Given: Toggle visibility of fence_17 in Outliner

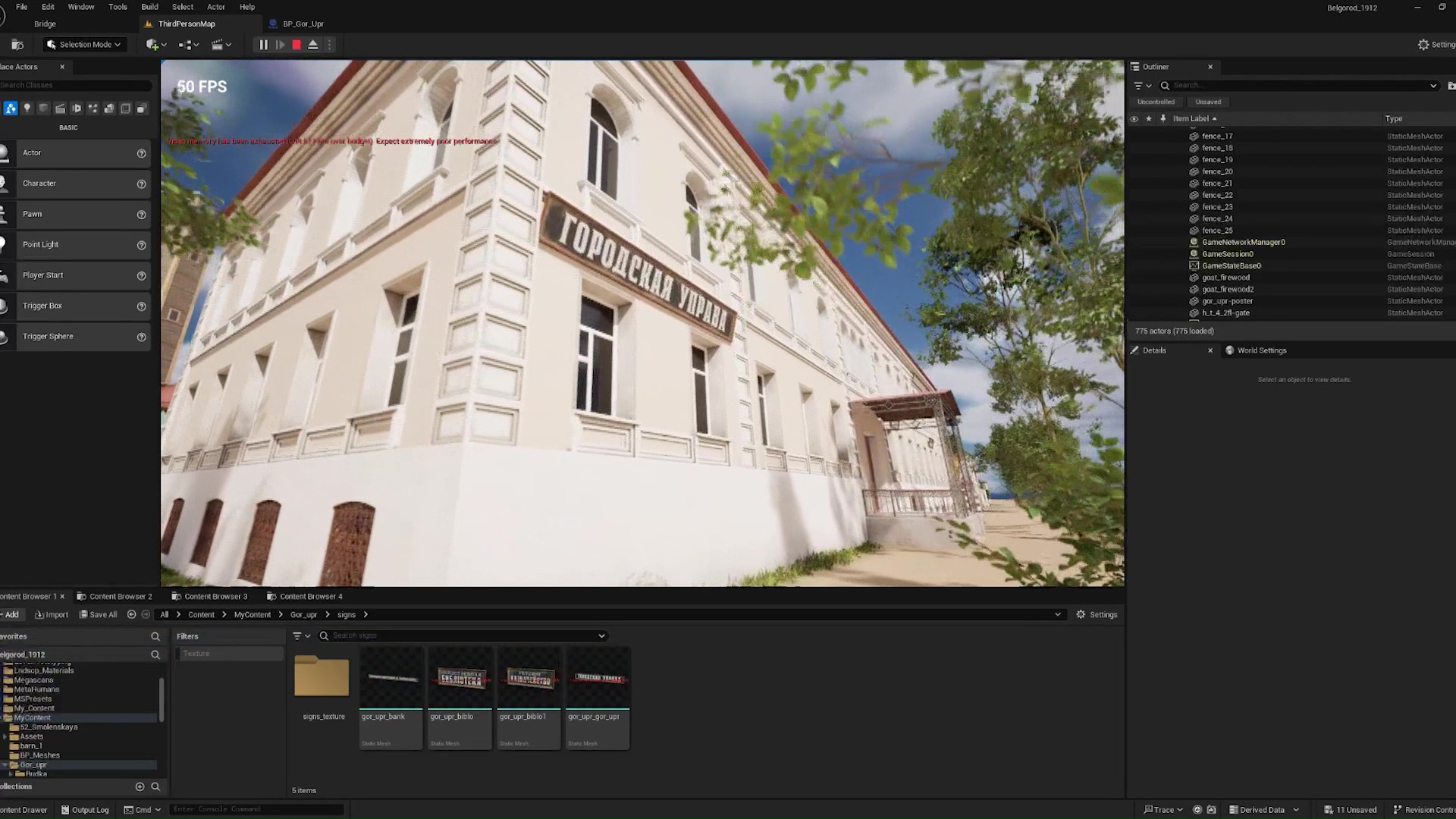Looking at the screenshot, I should coord(1135,135).
